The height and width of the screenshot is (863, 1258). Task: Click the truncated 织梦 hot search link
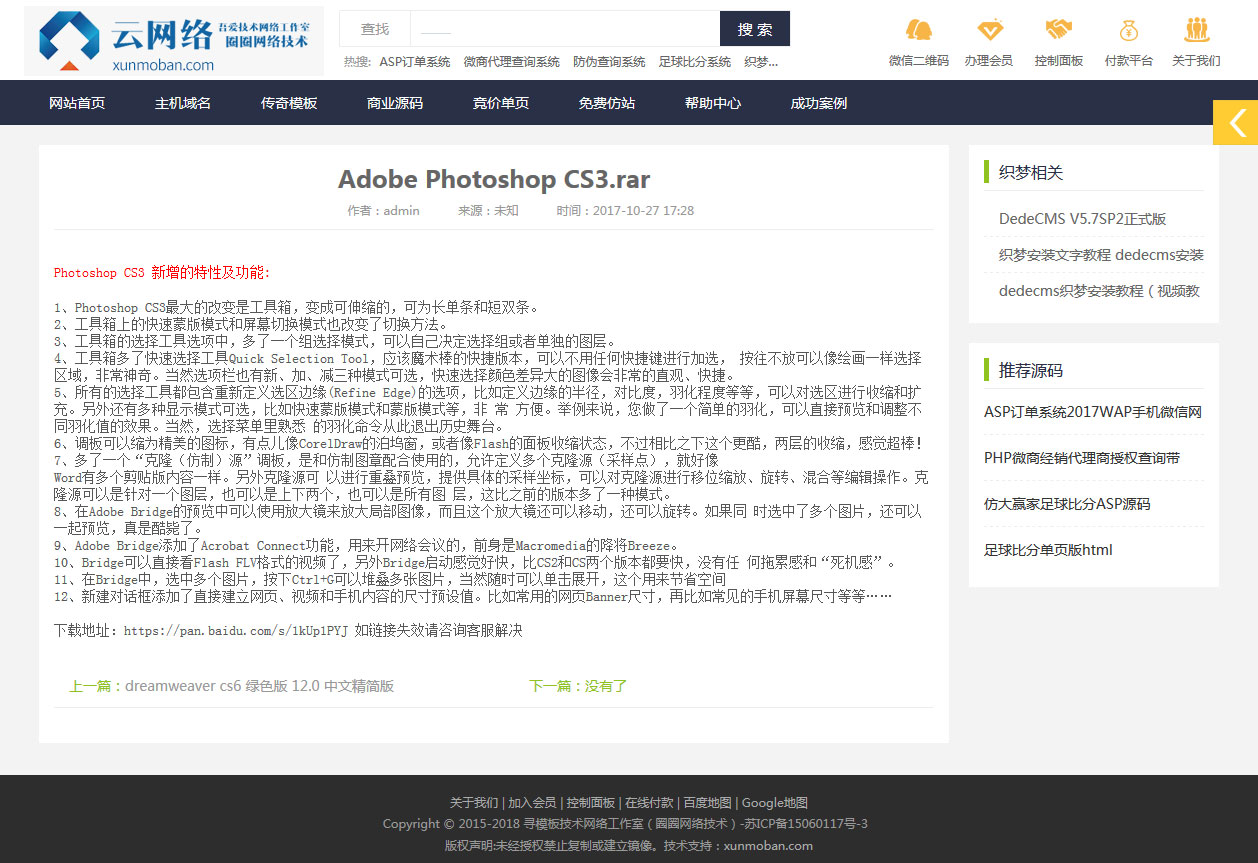[761, 62]
